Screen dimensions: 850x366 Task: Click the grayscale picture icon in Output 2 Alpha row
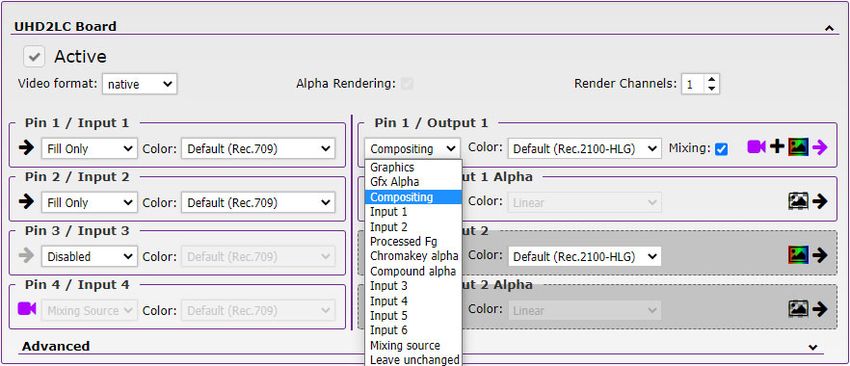(798, 309)
